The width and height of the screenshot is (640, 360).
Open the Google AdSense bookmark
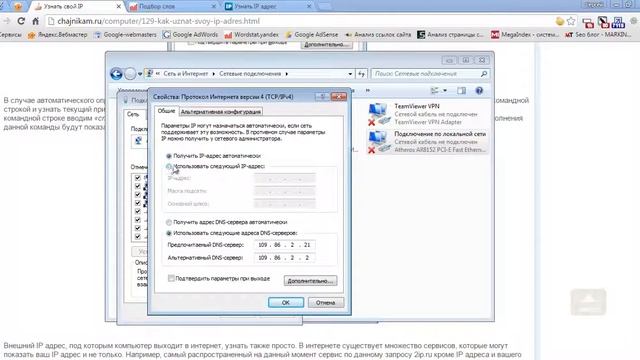tap(312, 35)
